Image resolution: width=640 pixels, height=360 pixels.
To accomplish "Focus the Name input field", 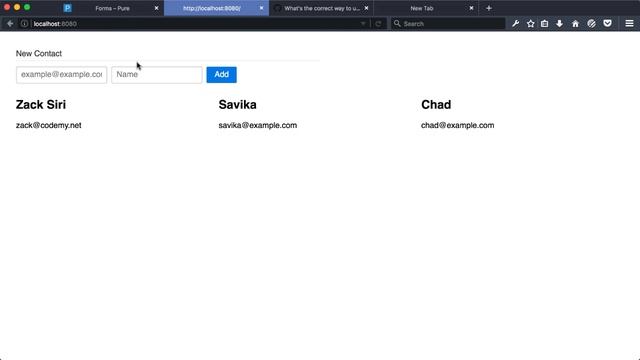I will point(157,75).
